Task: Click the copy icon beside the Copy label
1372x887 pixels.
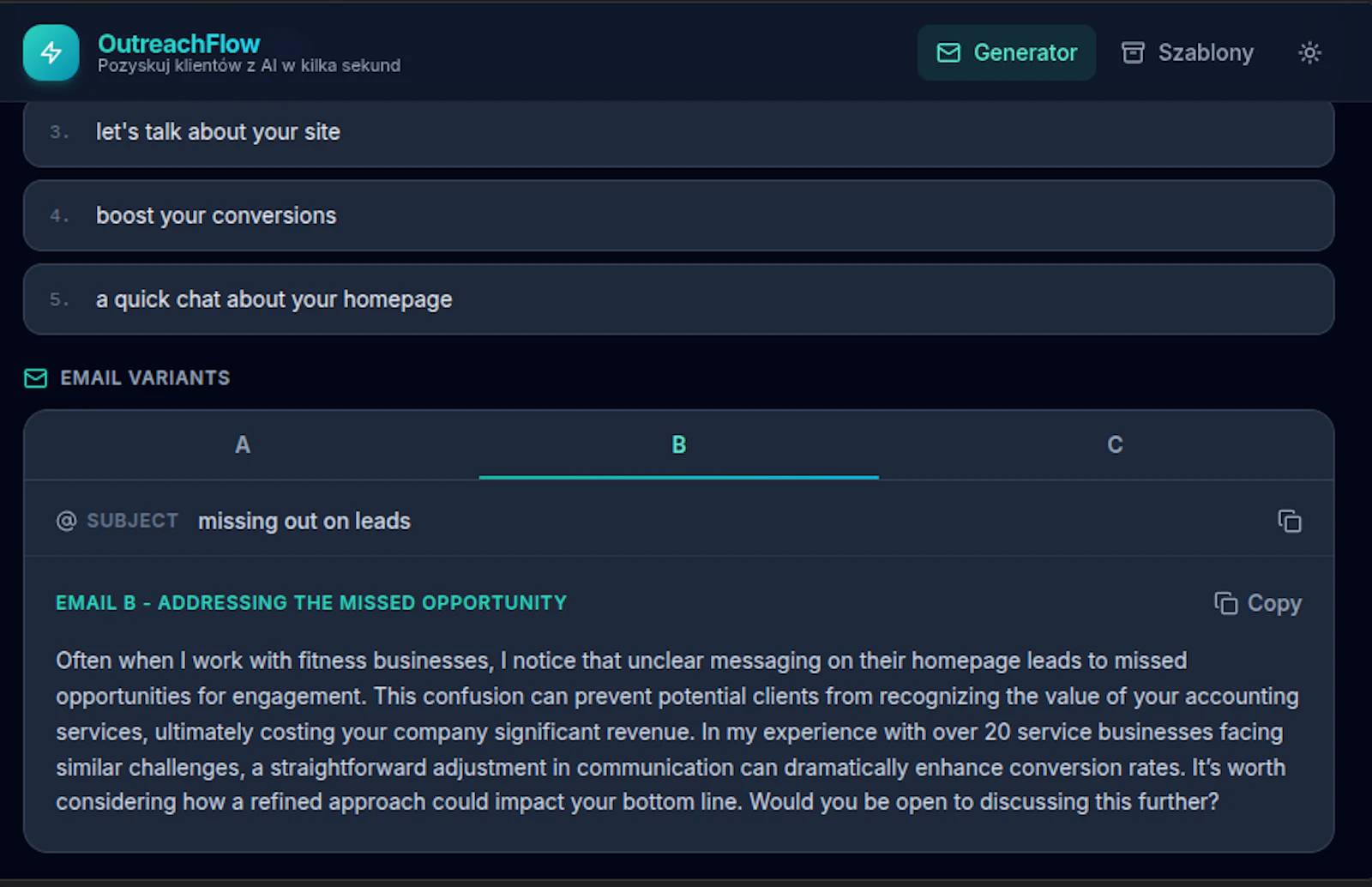Action: point(1226,603)
